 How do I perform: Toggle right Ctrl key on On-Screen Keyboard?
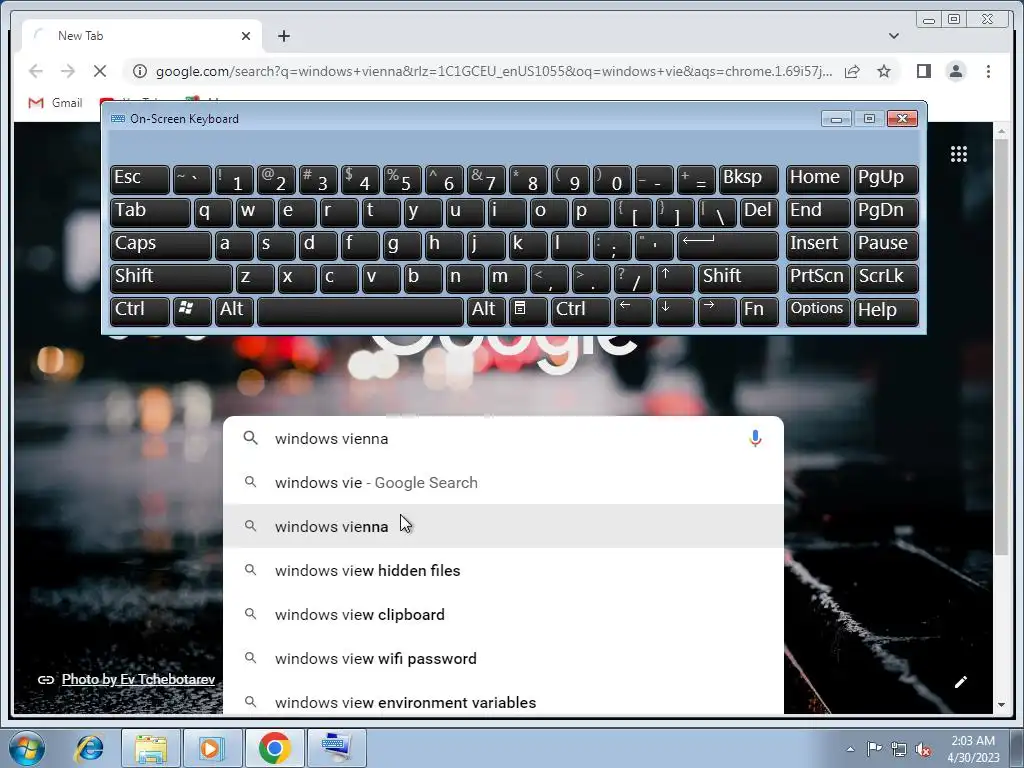(581, 311)
